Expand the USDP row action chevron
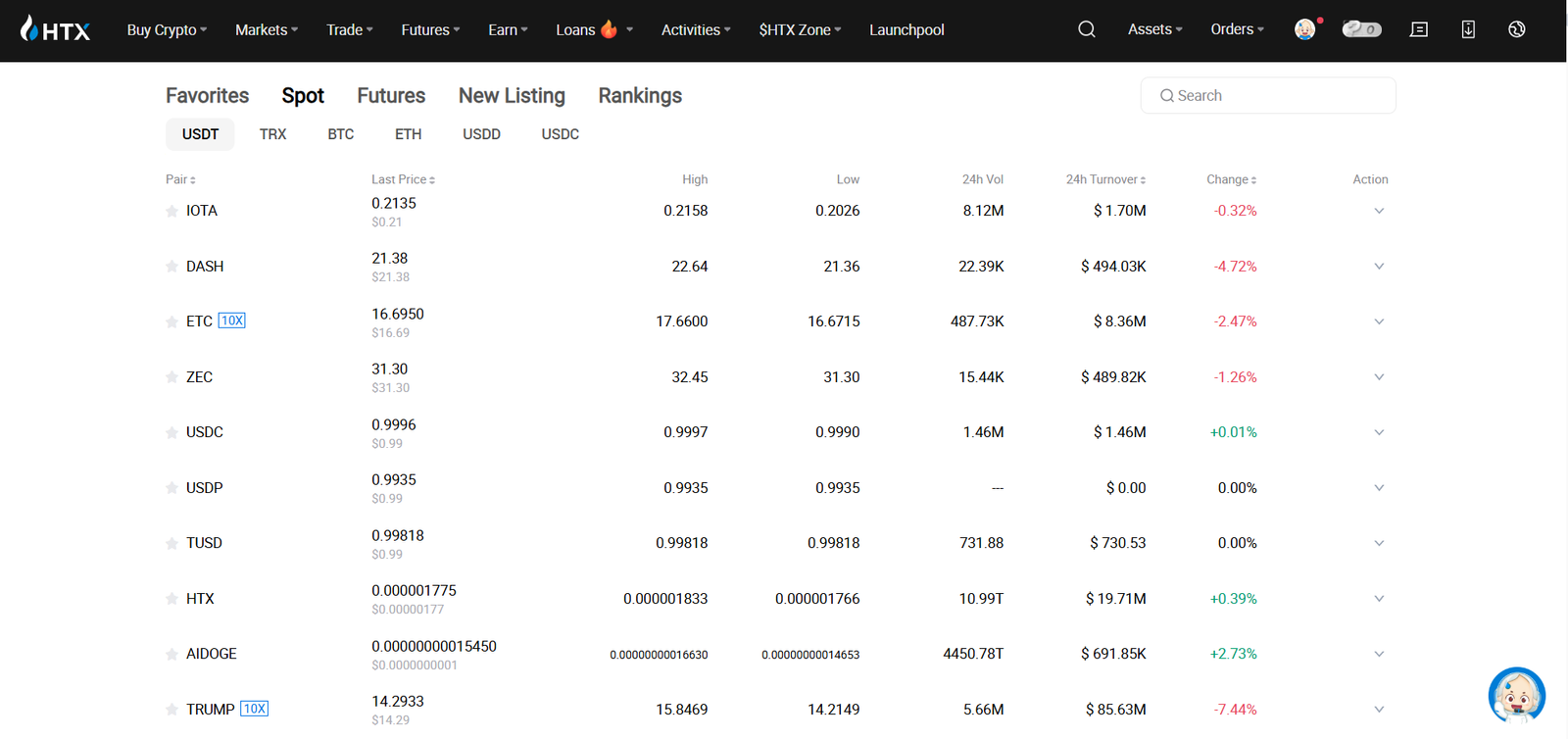Image resolution: width=1568 pixels, height=739 pixels. [1379, 488]
